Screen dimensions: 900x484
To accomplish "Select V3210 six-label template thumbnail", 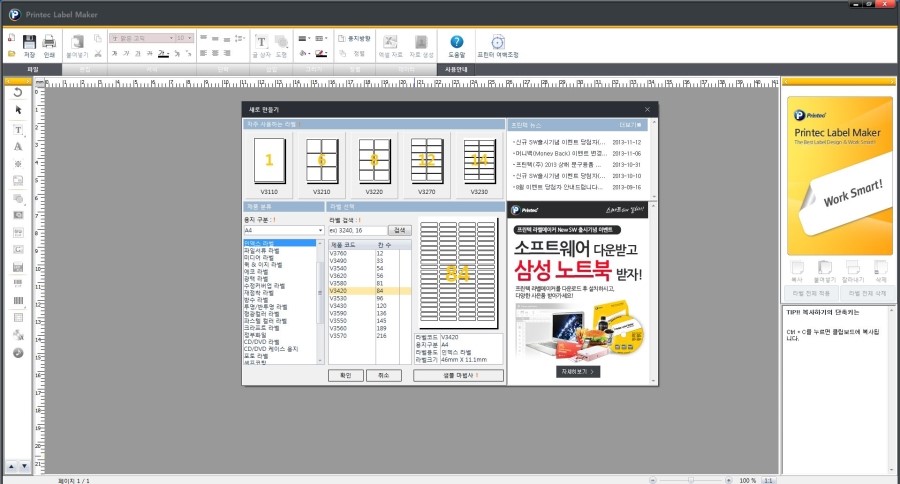I will coord(321,165).
